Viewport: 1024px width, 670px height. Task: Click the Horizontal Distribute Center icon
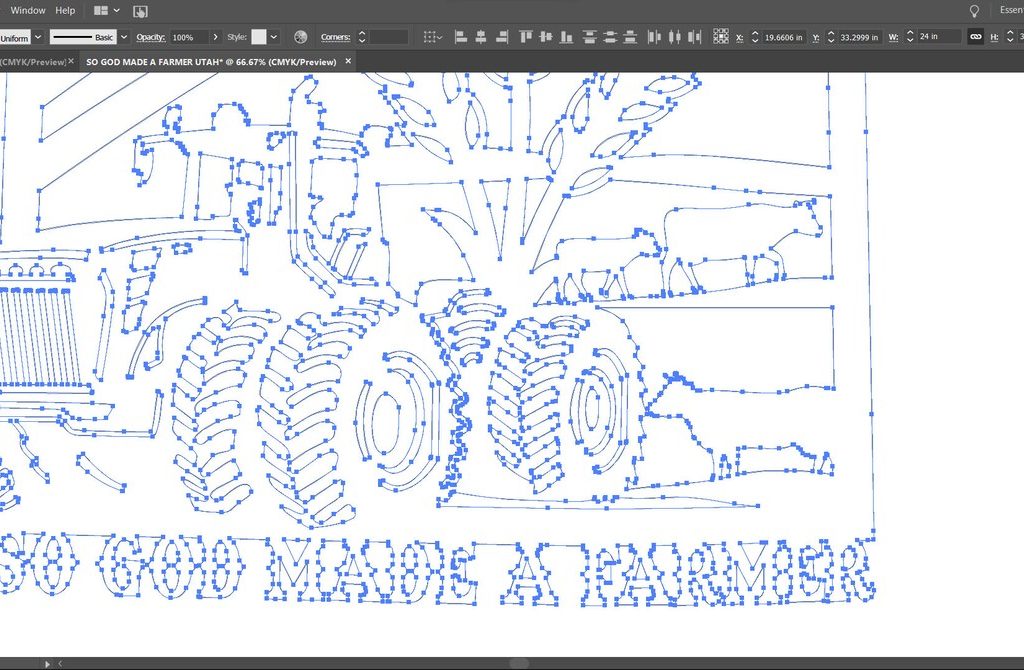click(674, 37)
